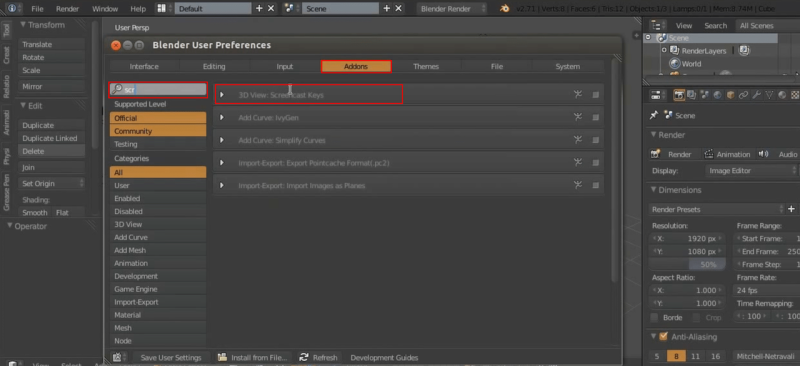Open the Constraints properties chain icon
This screenshot has width=800, height=366.
743,95
